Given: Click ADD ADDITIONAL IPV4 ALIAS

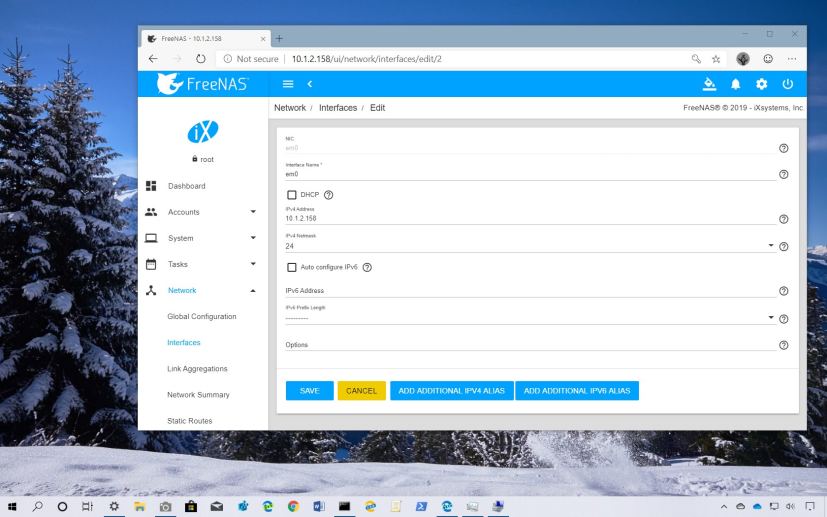Looking at the screenshot, I should pos(451,390).
